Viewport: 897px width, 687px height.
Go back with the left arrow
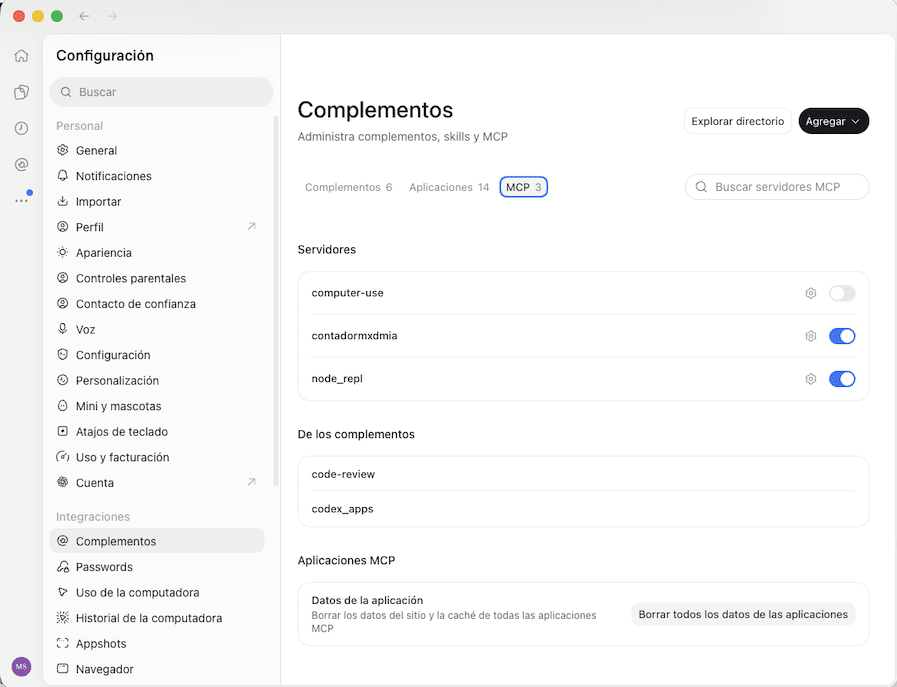pos(84,16)
